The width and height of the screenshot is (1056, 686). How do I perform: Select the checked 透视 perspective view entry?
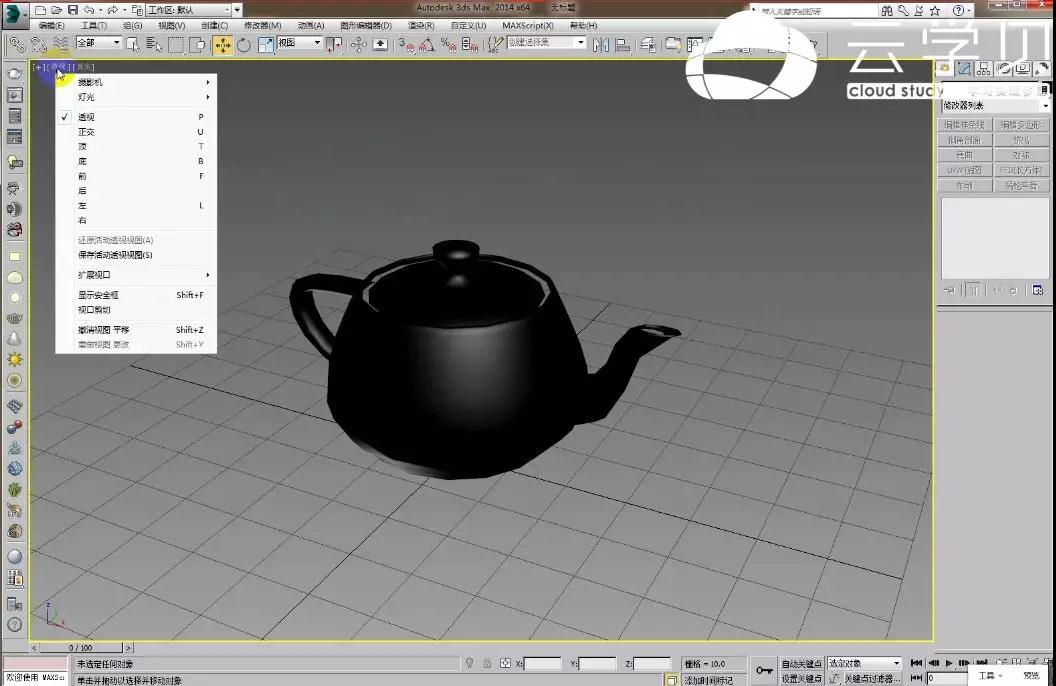[137, 117]
